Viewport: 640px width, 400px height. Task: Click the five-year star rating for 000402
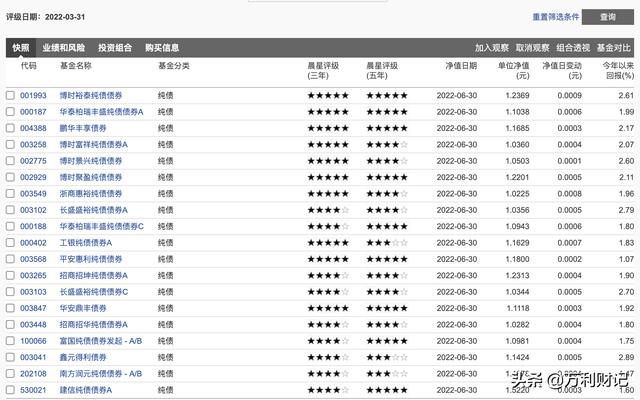click(x=387, y=243)
